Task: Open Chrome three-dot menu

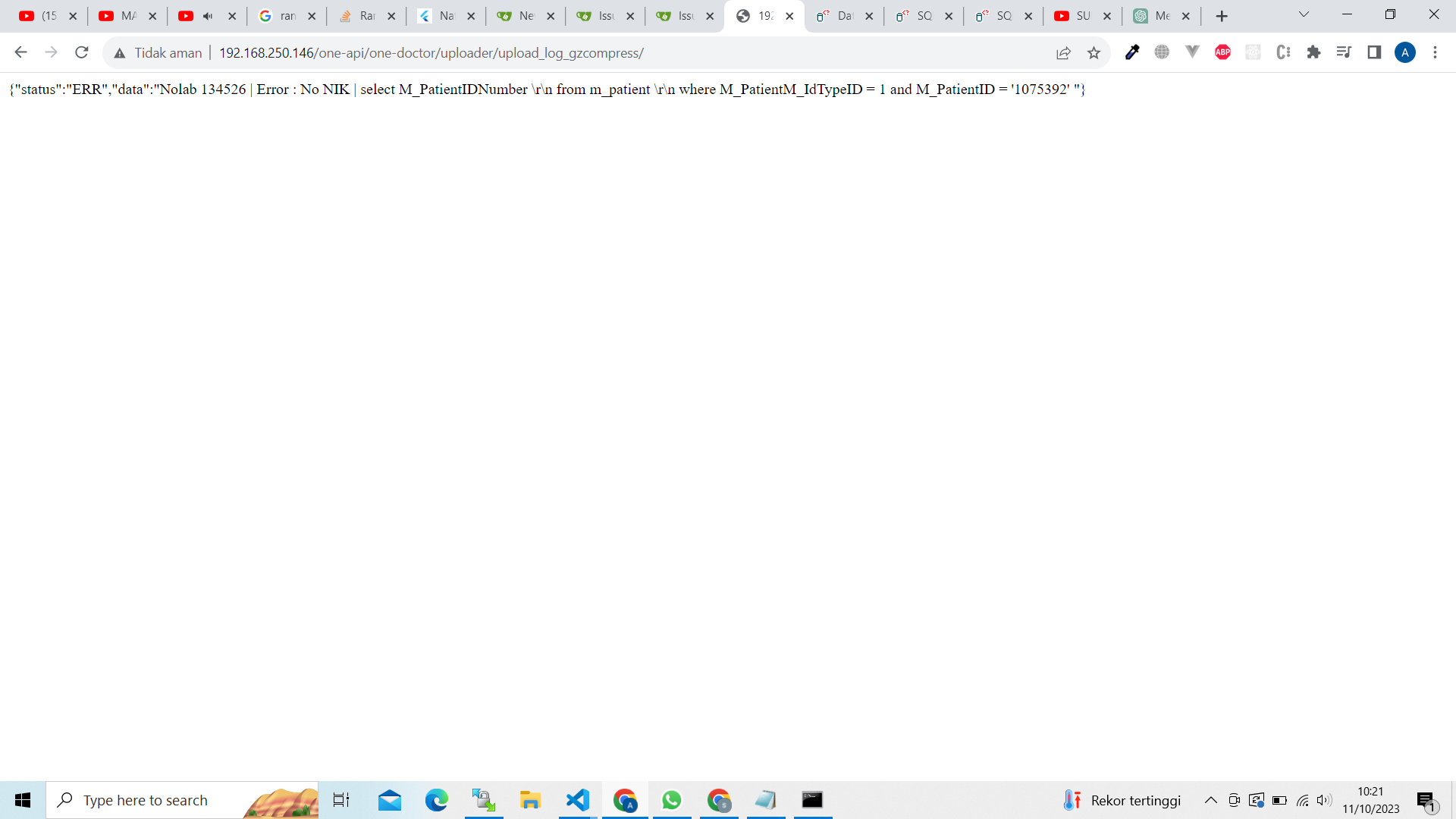Action: (x=1435, y=52)
